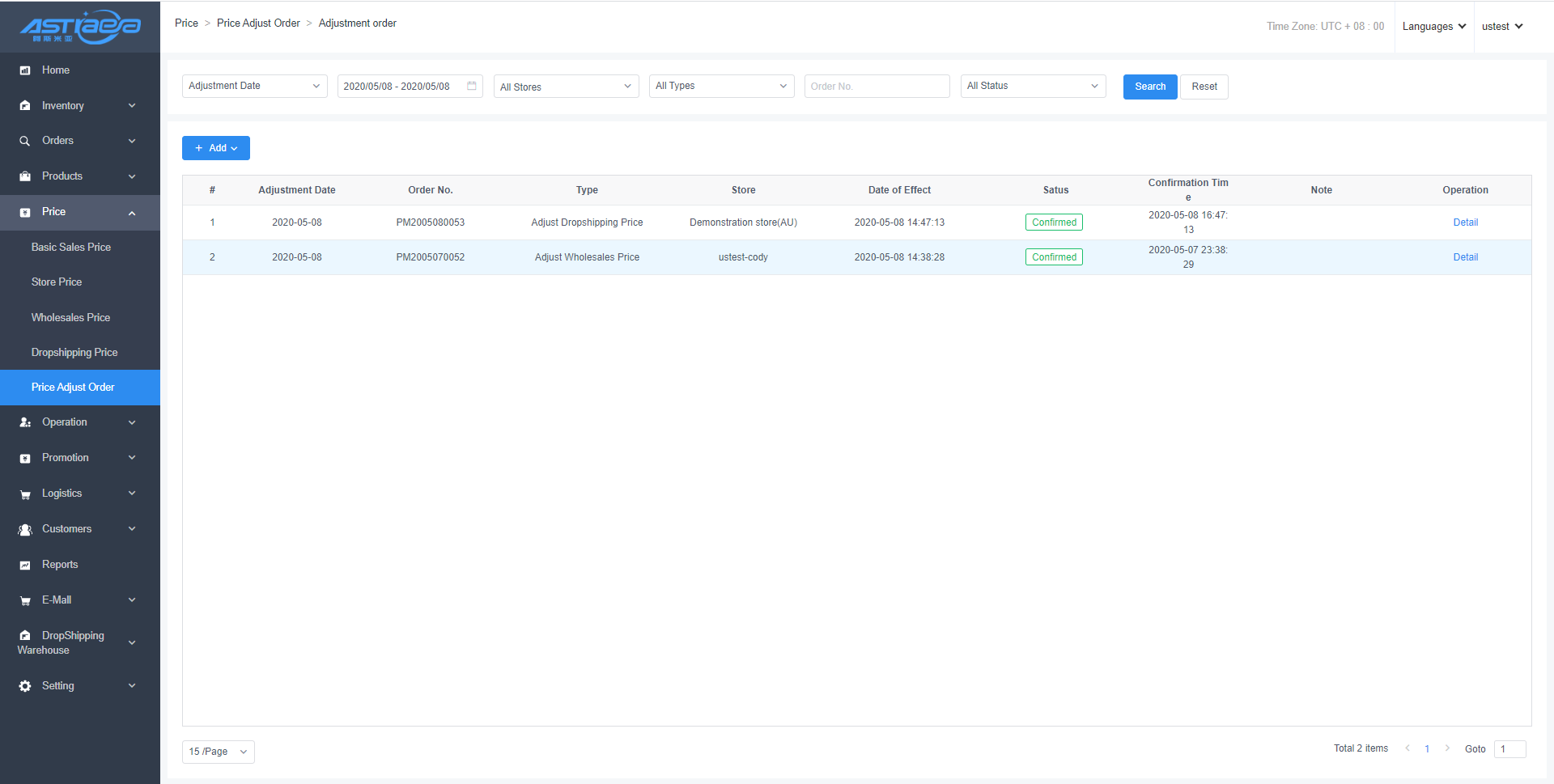Open Wholesales Price menu item

70,317
